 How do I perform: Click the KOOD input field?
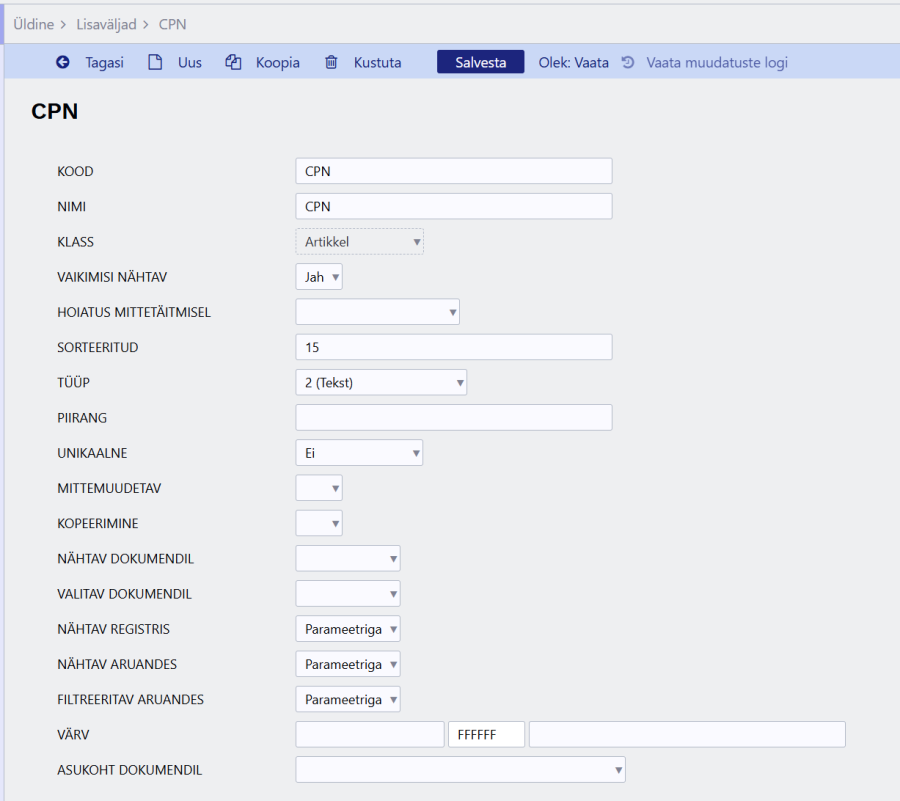click(x=454, y=171)
